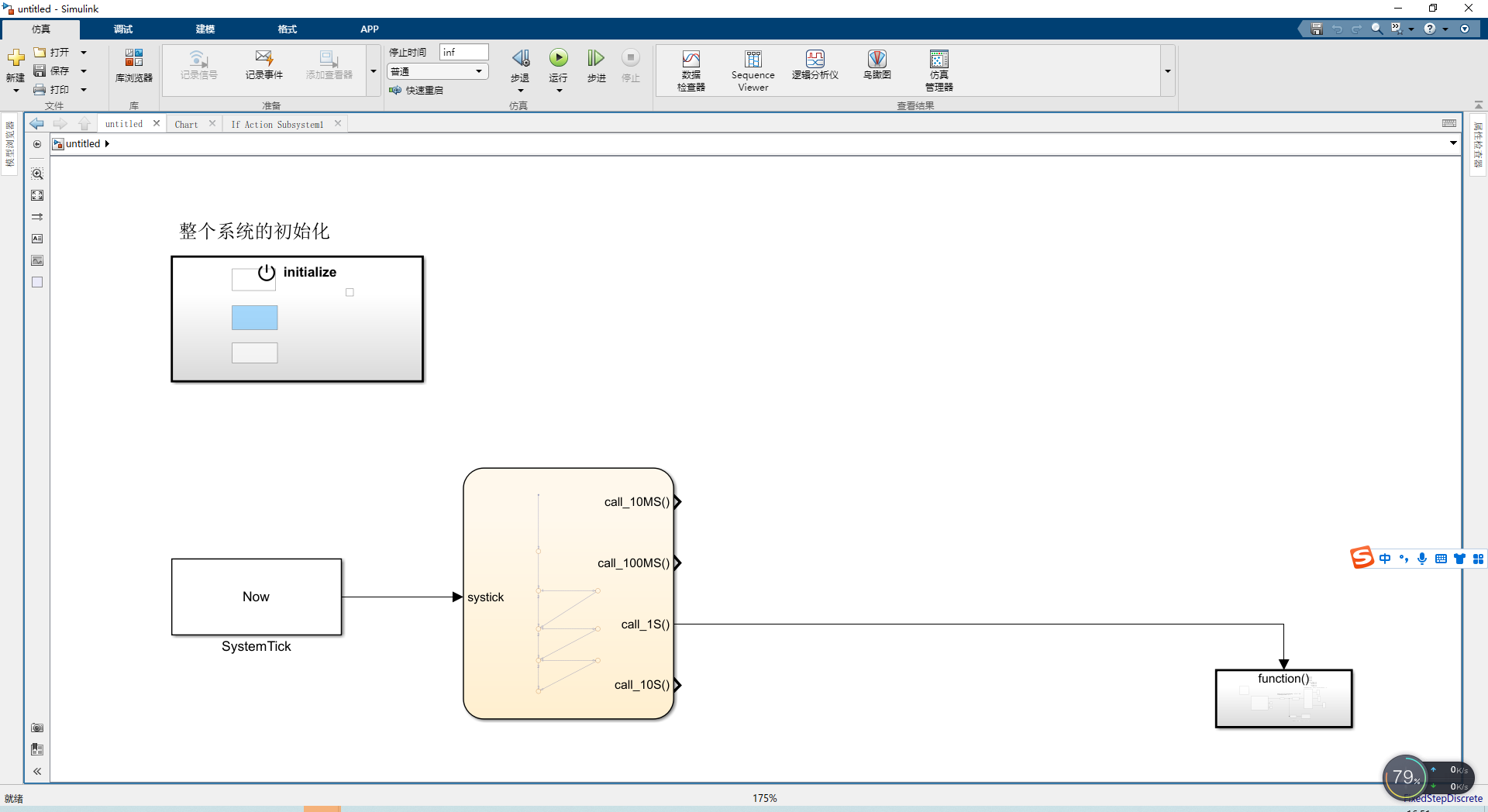Navigate forward in the explorer bar
This screenshot has height=812, width=1488.
(60, 123)
